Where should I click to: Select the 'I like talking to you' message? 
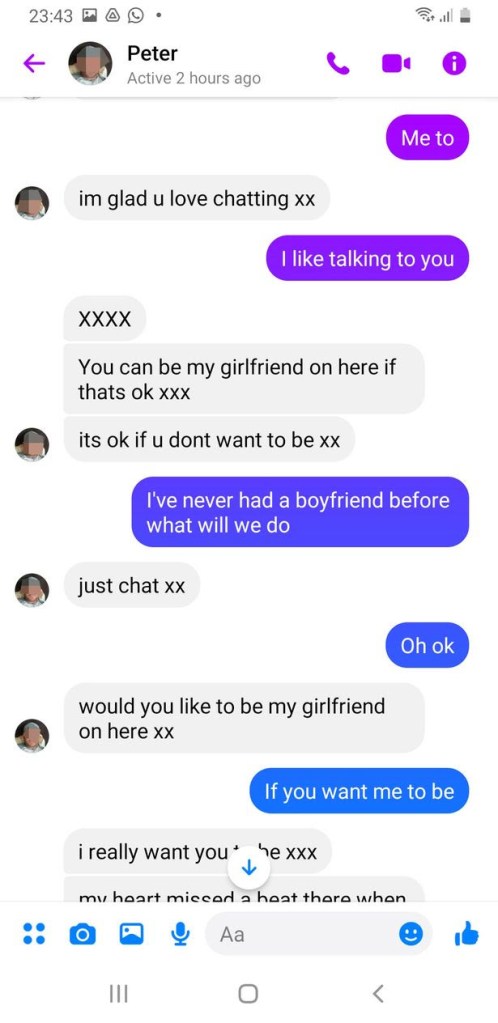tap(367, 258)
